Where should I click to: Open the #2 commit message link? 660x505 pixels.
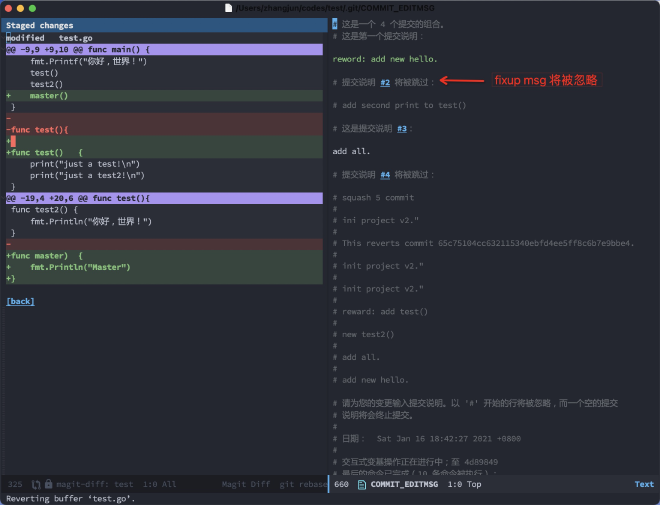(x=385, y=82)
